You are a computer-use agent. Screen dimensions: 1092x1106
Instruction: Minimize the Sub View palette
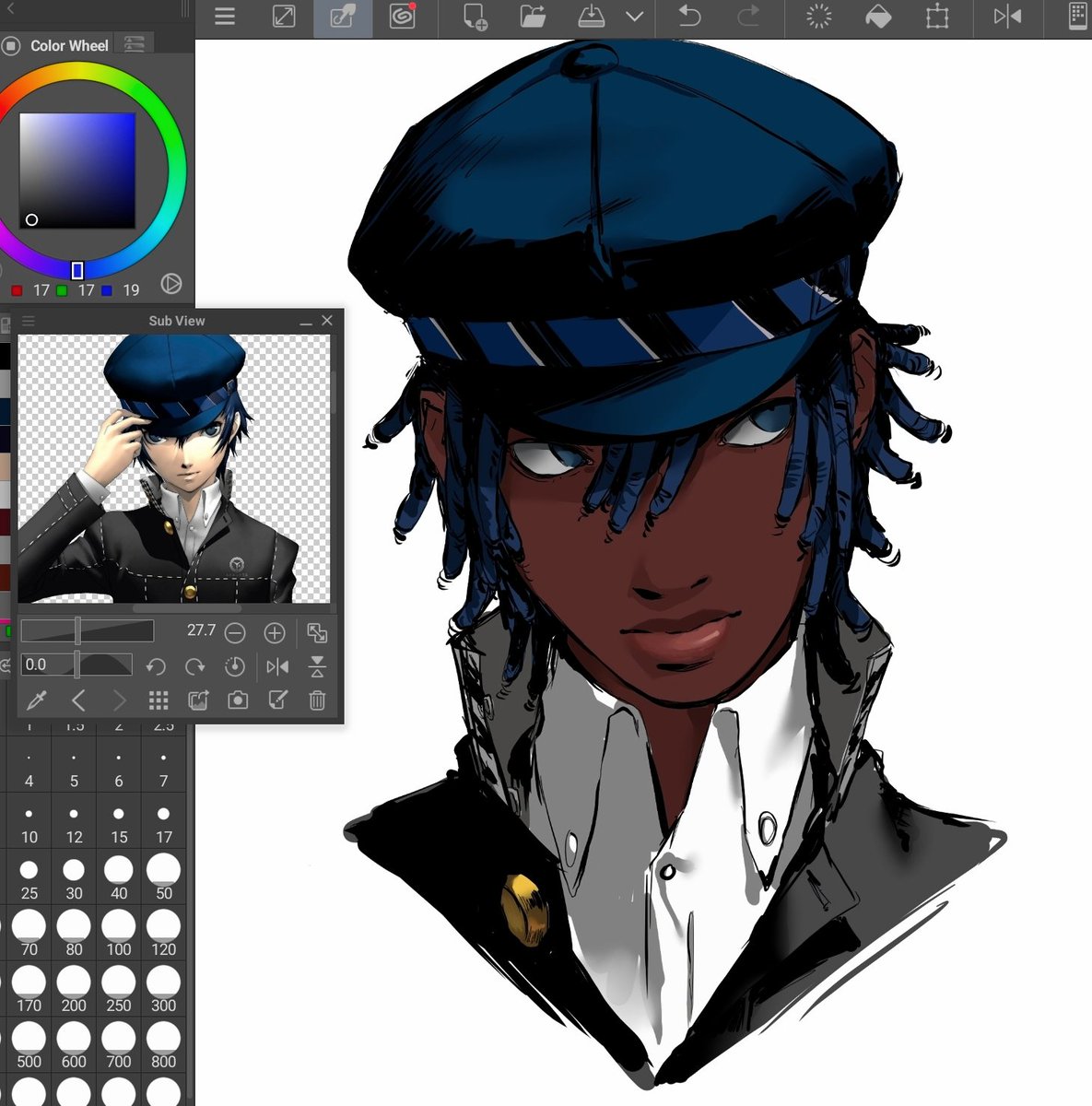coord(306,322)
